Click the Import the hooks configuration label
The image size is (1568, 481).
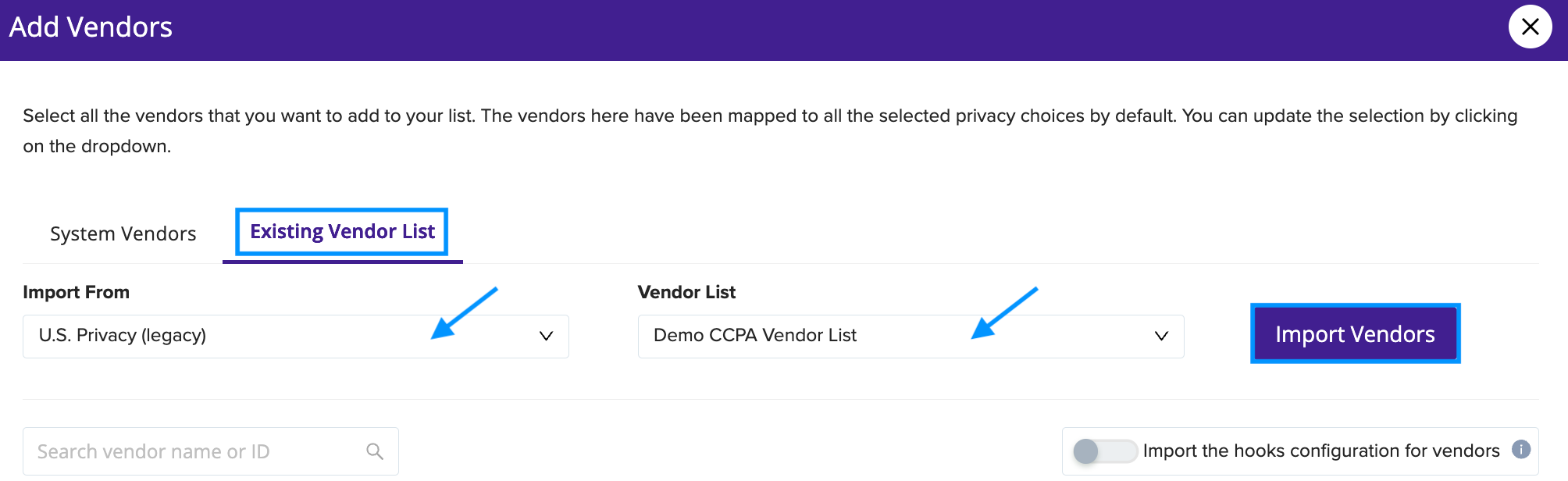click(x=1321, y=451)
